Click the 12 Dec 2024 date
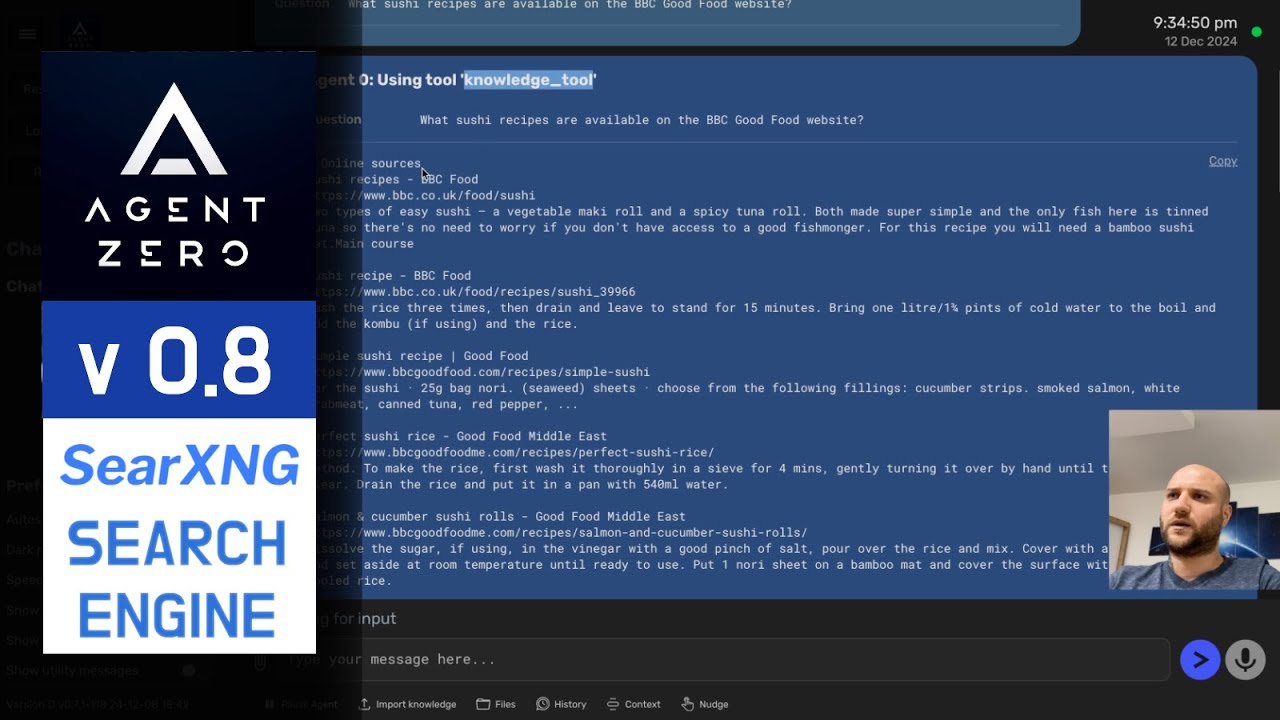 pos(1201,42)
